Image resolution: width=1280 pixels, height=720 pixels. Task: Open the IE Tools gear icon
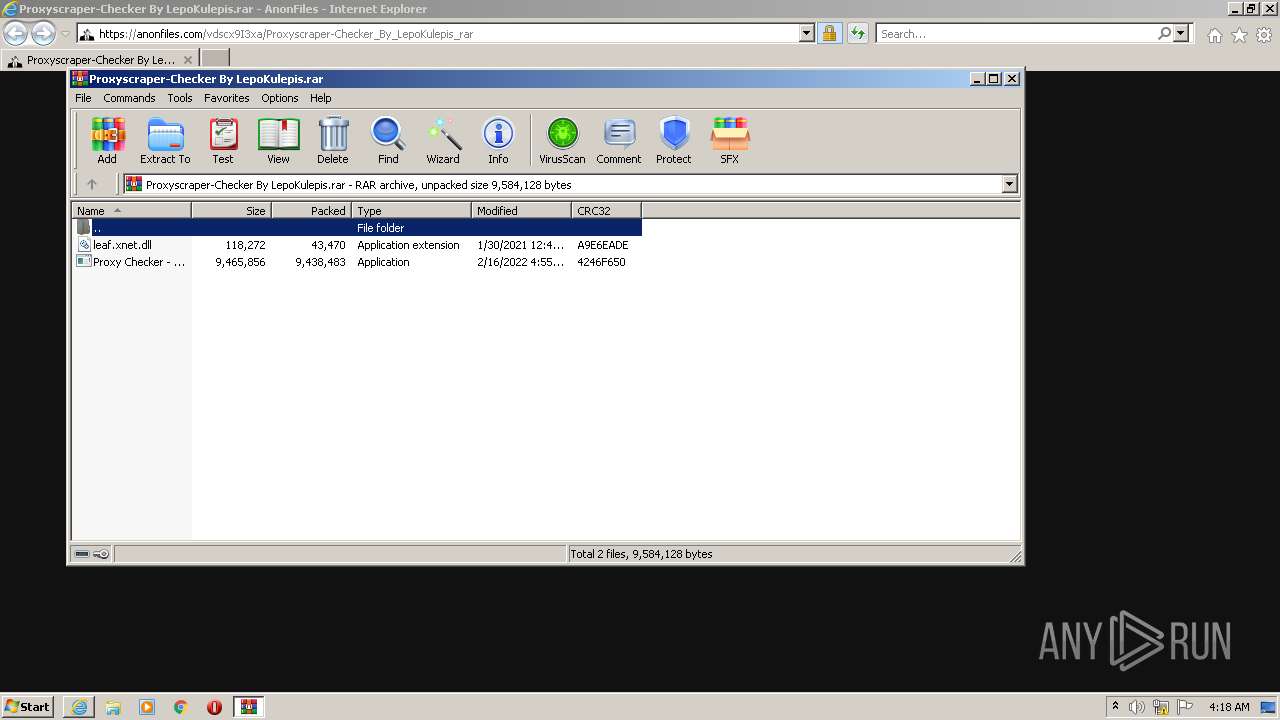1264,35
